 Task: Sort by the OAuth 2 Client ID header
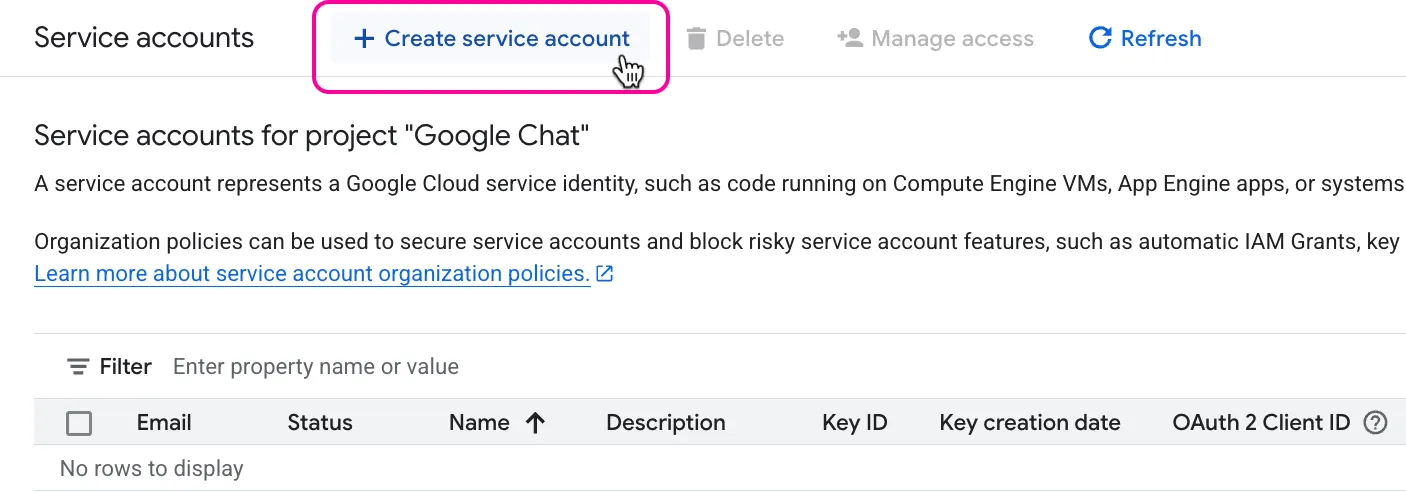1261,423
